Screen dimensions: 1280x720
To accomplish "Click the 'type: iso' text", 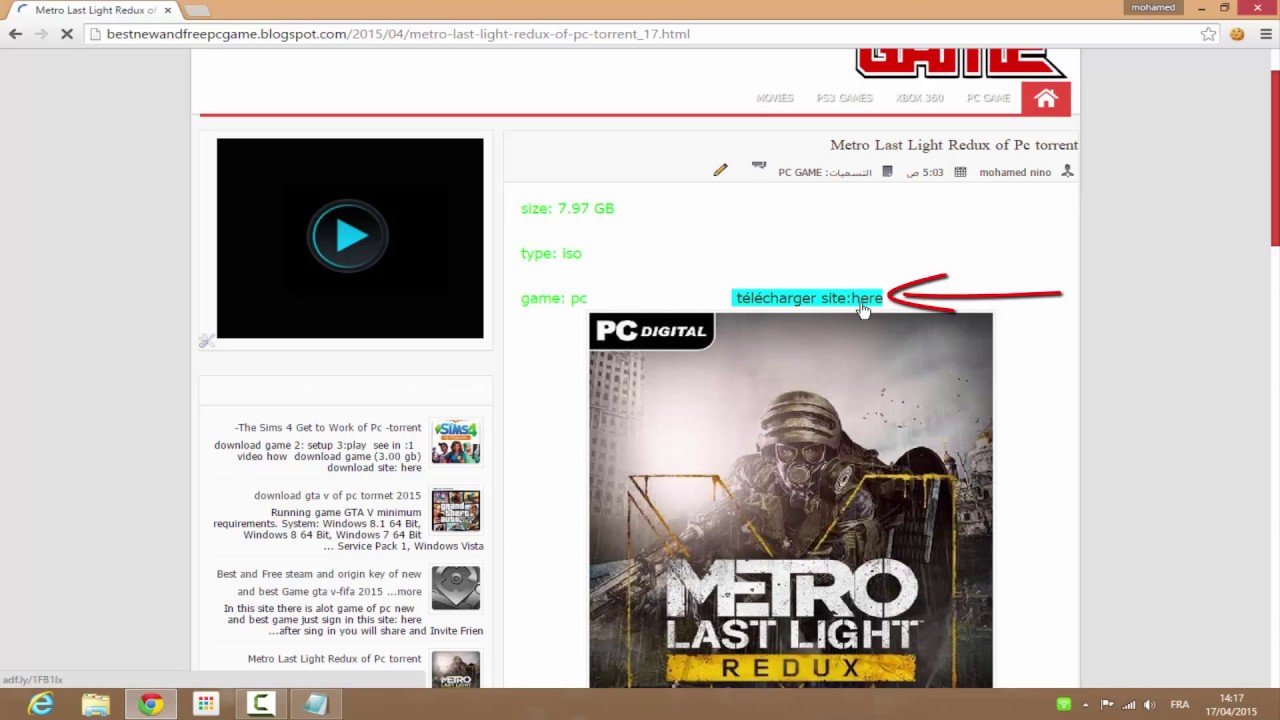I will 551,253.
